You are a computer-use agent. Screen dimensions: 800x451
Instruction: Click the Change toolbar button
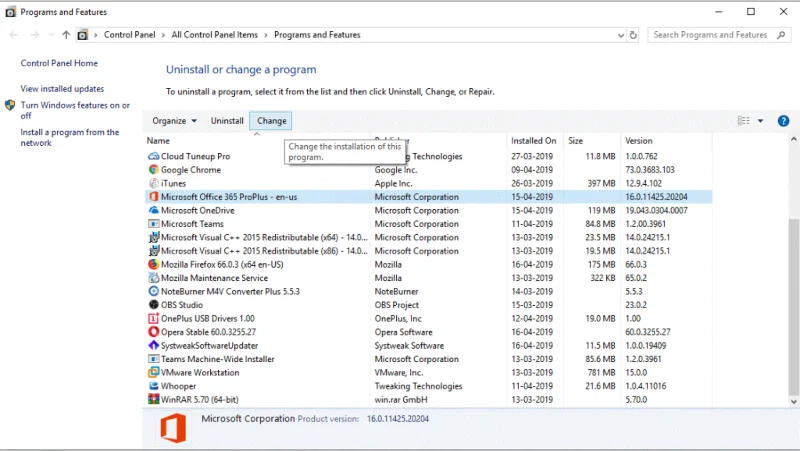(x=271, y=121)
